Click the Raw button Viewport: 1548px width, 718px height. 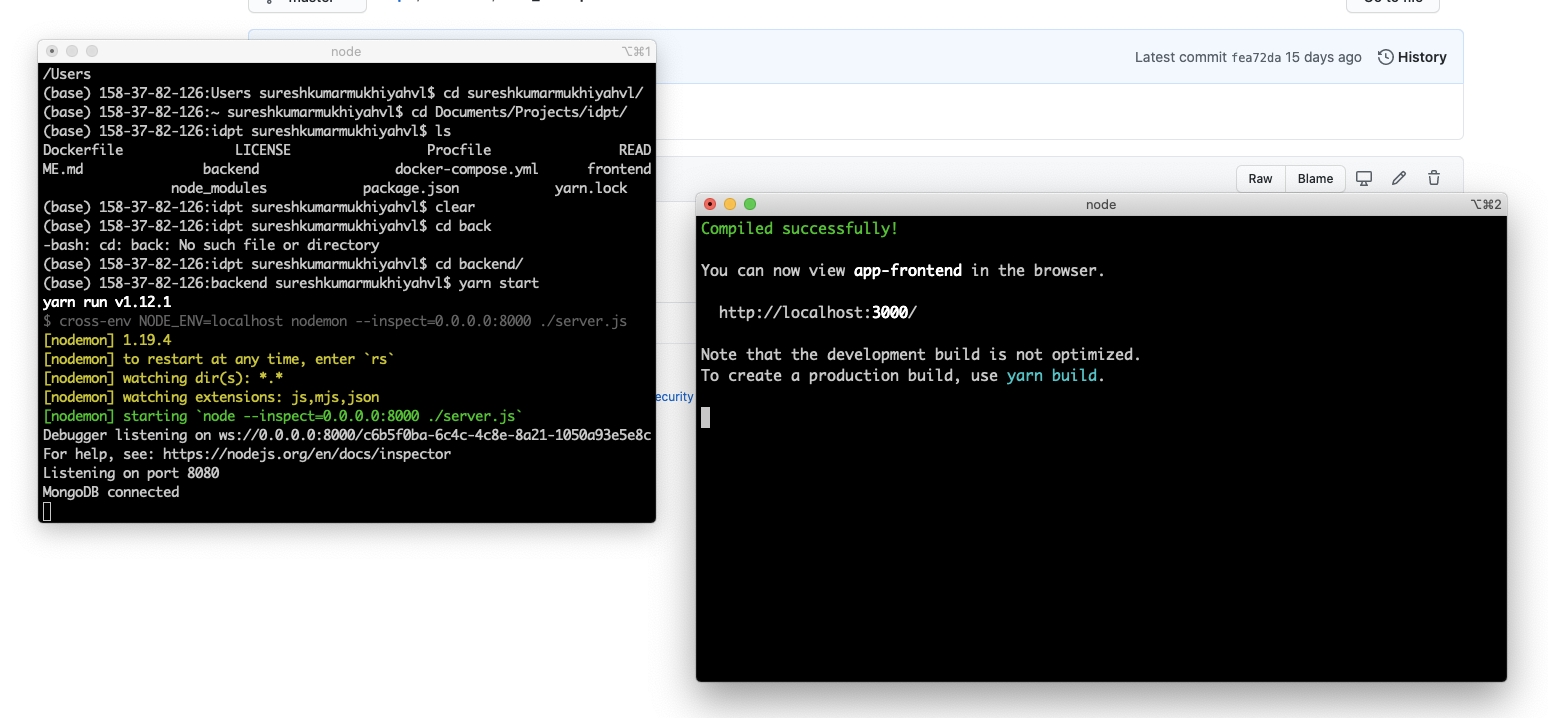[1260, 179]
